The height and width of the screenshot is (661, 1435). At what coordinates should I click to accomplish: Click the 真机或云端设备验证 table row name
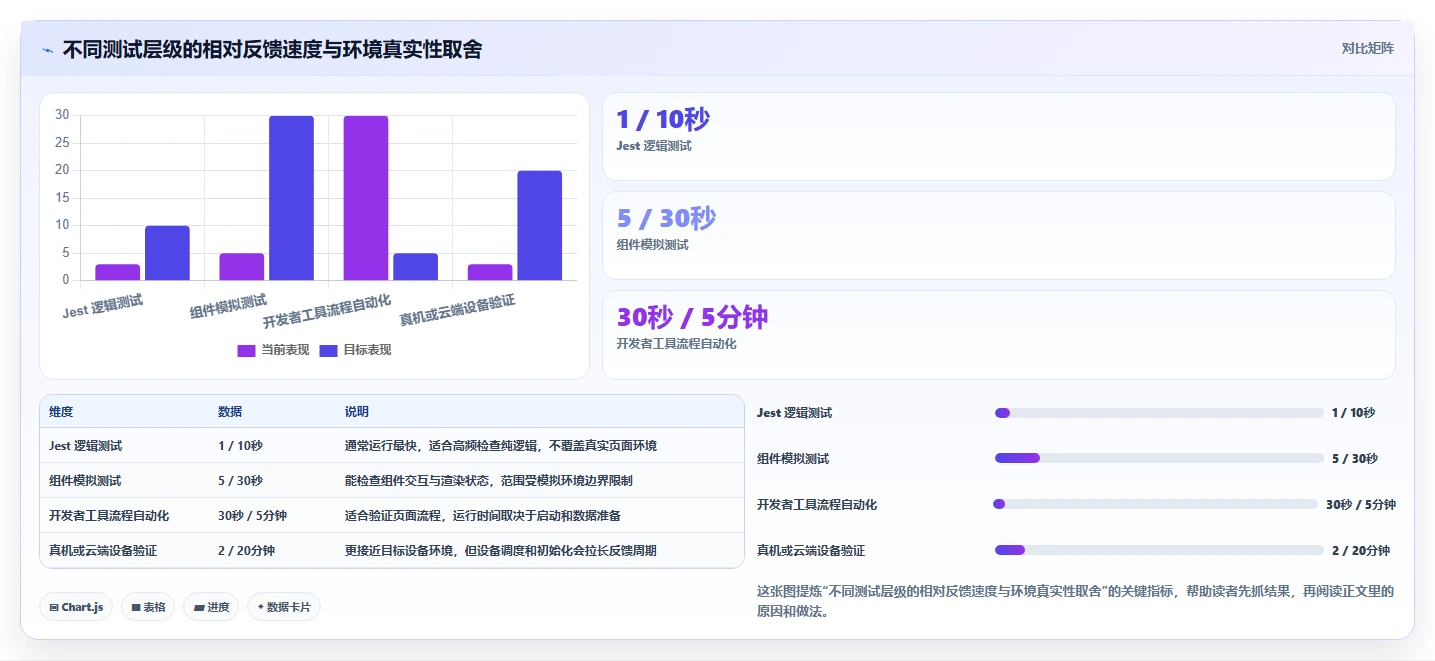pos(103,551)
